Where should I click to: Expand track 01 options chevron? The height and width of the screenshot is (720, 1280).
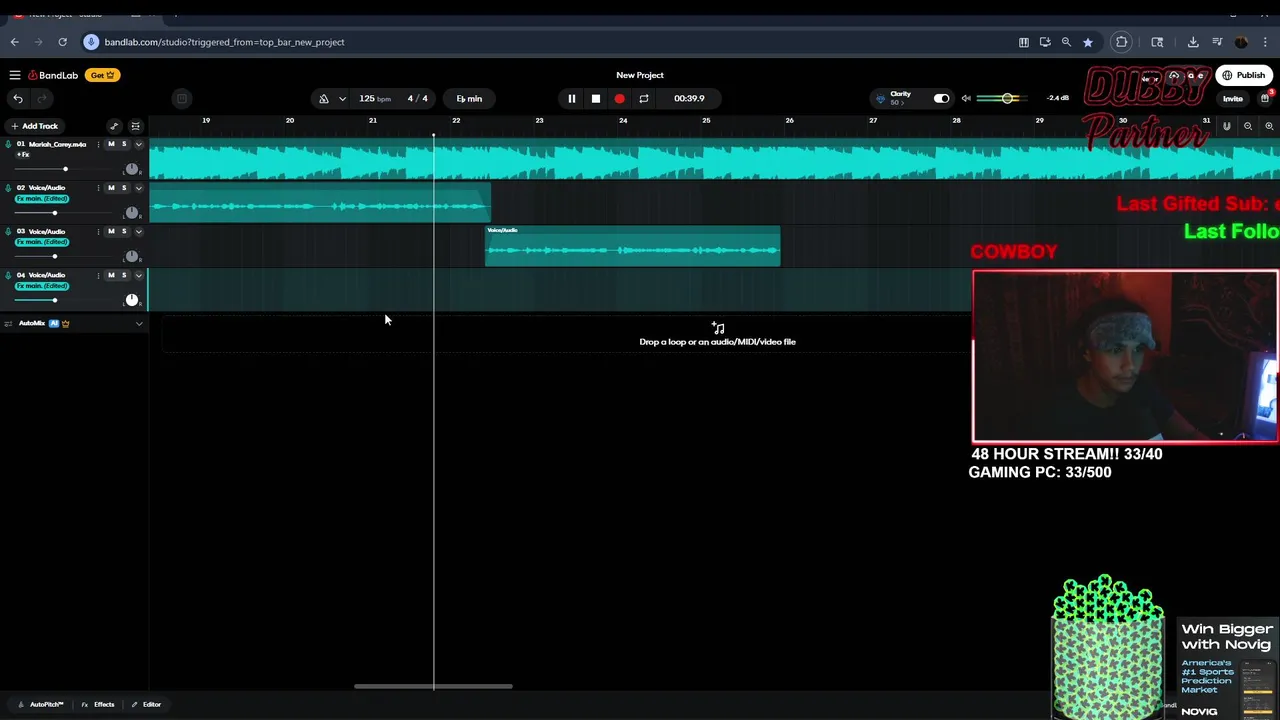tap(139, 144)
